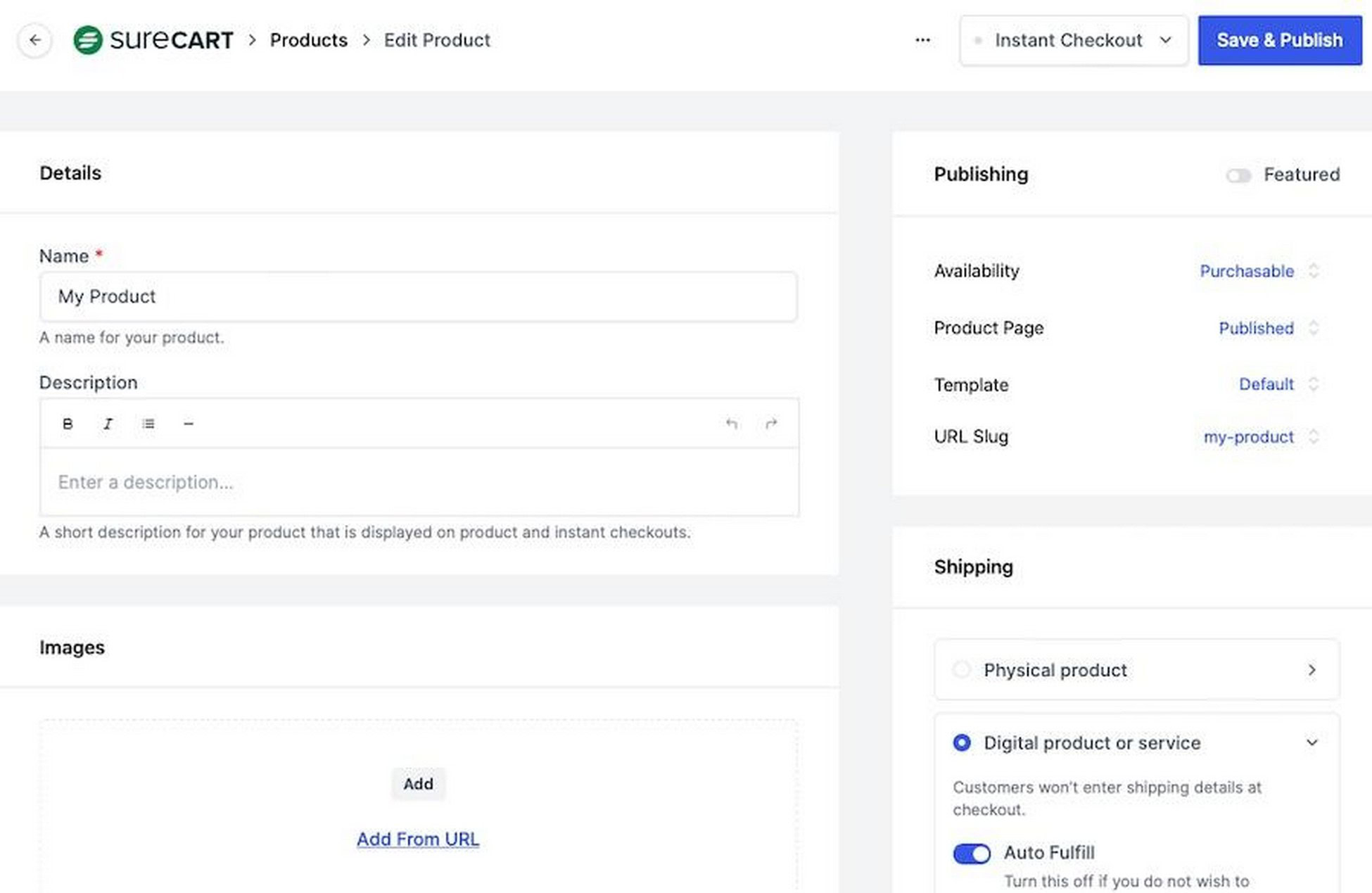Viewport: 1372px width, 893px height.
Task: Click into the description text area
Action: 419,482
